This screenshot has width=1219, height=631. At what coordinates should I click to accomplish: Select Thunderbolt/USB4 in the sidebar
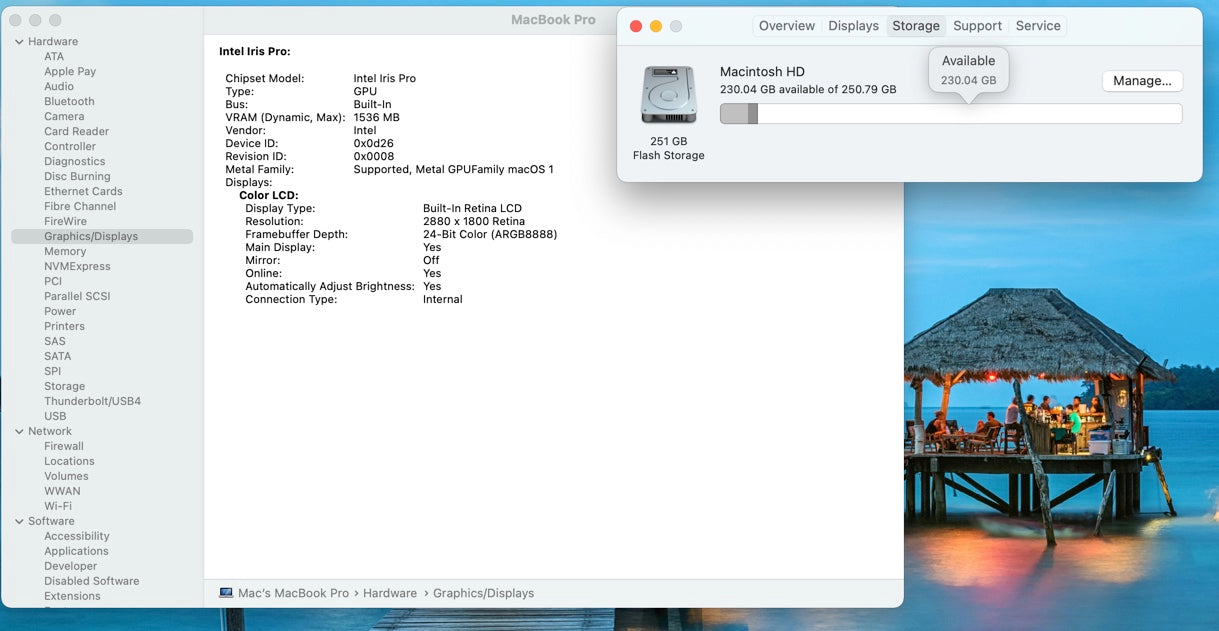92,401
